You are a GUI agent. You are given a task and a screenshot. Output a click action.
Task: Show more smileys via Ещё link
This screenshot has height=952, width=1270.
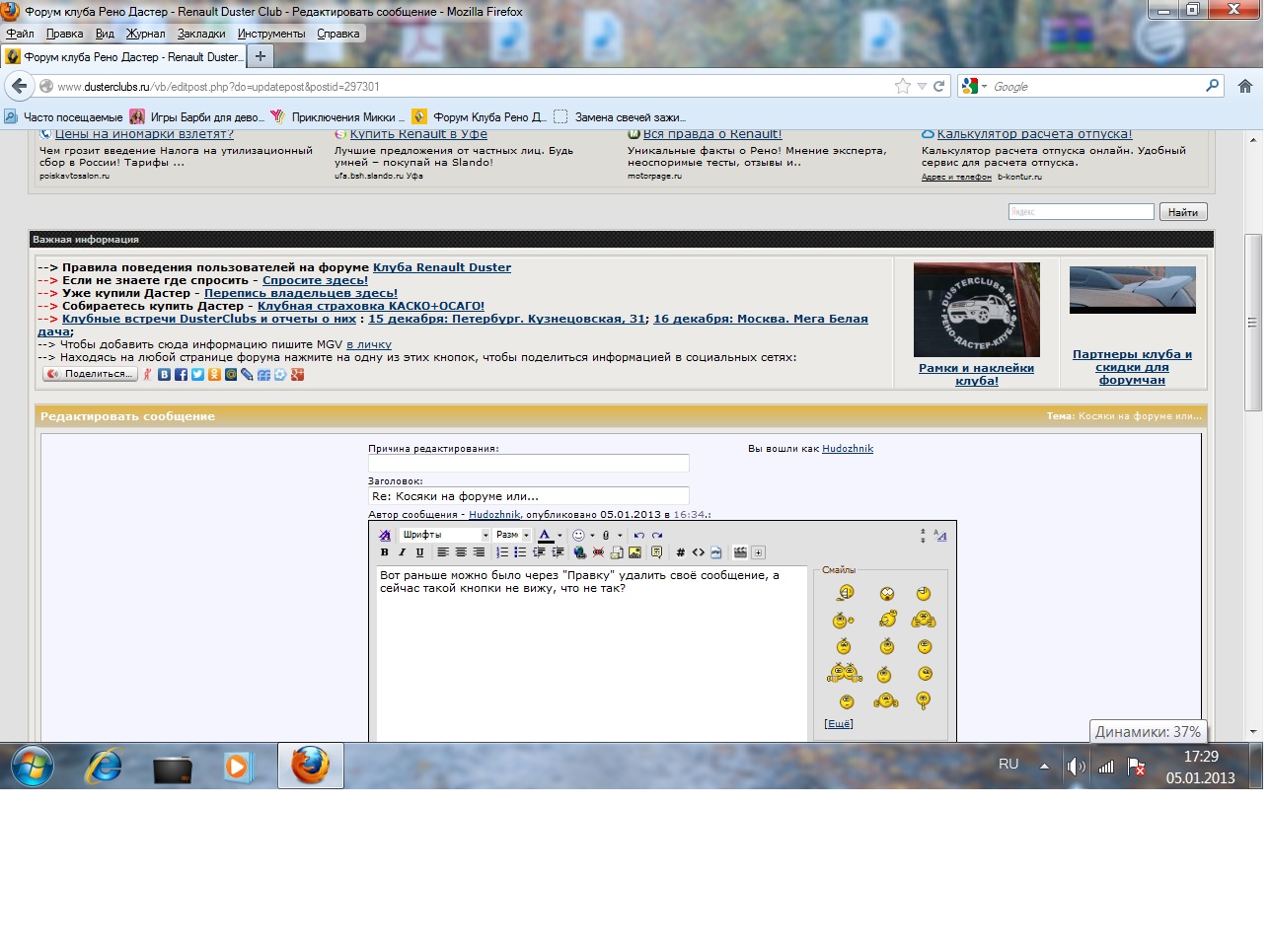click(839, 724)
